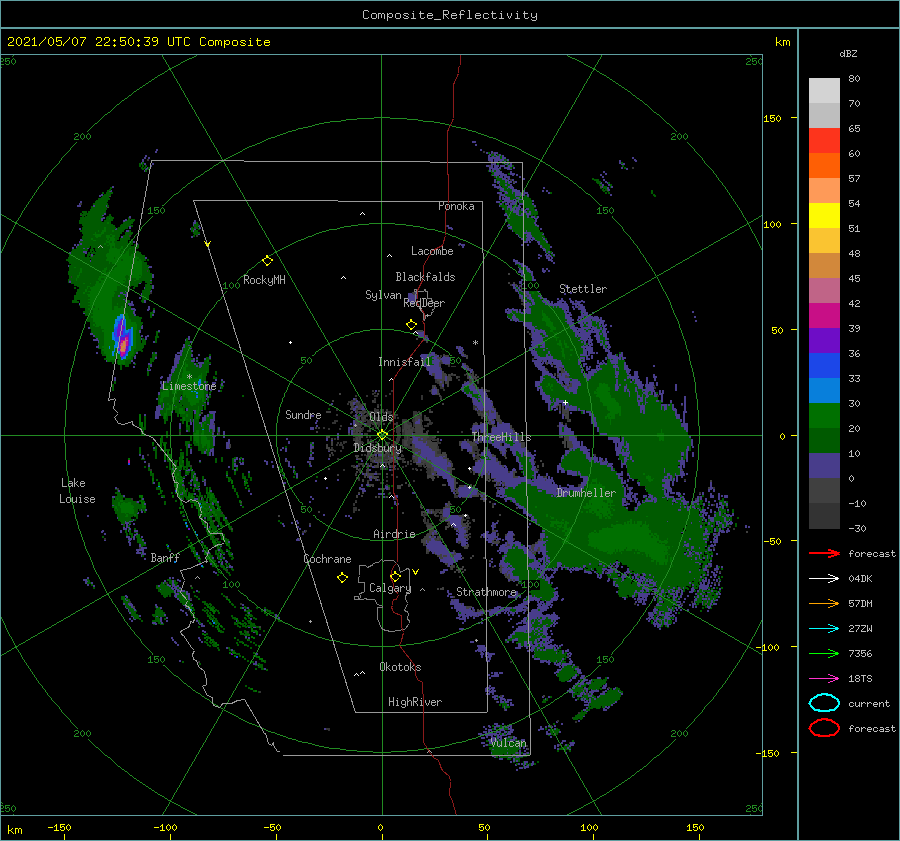Select the bright yellow 54 dBZ swatch
The width and height of the screenshot is (900, 841).
click(x=824, y=215)
